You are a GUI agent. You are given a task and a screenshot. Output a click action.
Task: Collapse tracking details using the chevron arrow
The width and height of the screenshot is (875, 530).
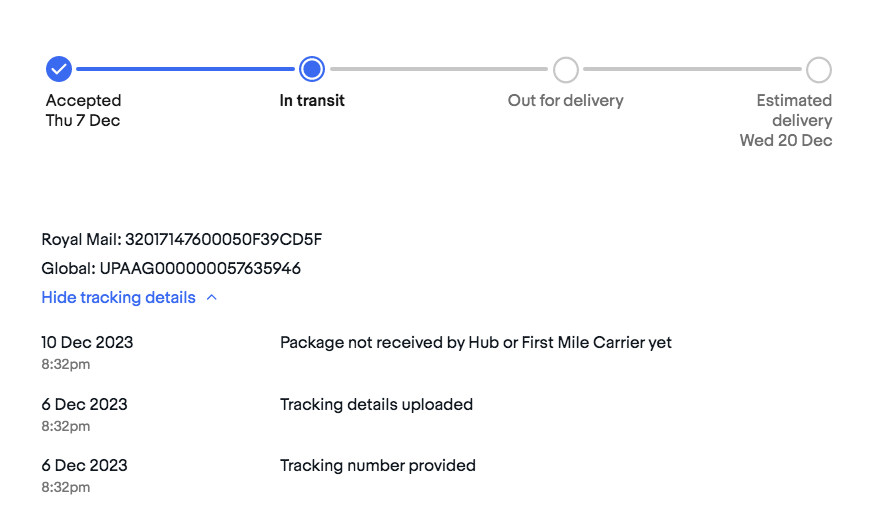211,298
